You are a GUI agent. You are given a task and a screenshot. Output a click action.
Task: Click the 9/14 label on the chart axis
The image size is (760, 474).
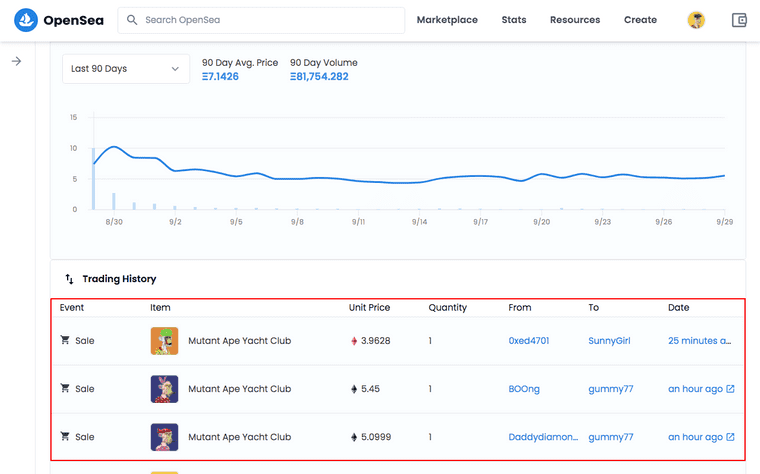pos(420,221)
